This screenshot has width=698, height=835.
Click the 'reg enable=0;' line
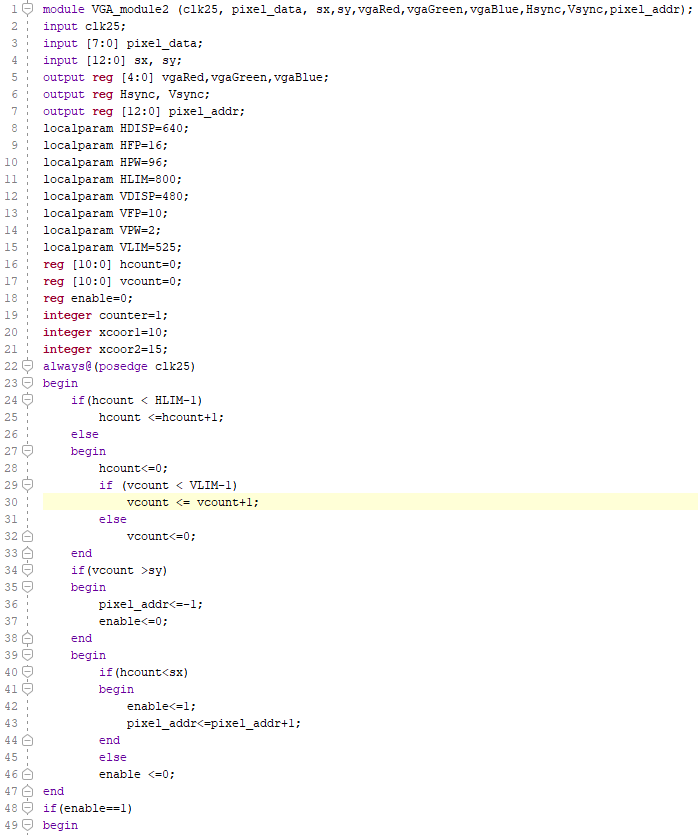click(x=88, y=298)
